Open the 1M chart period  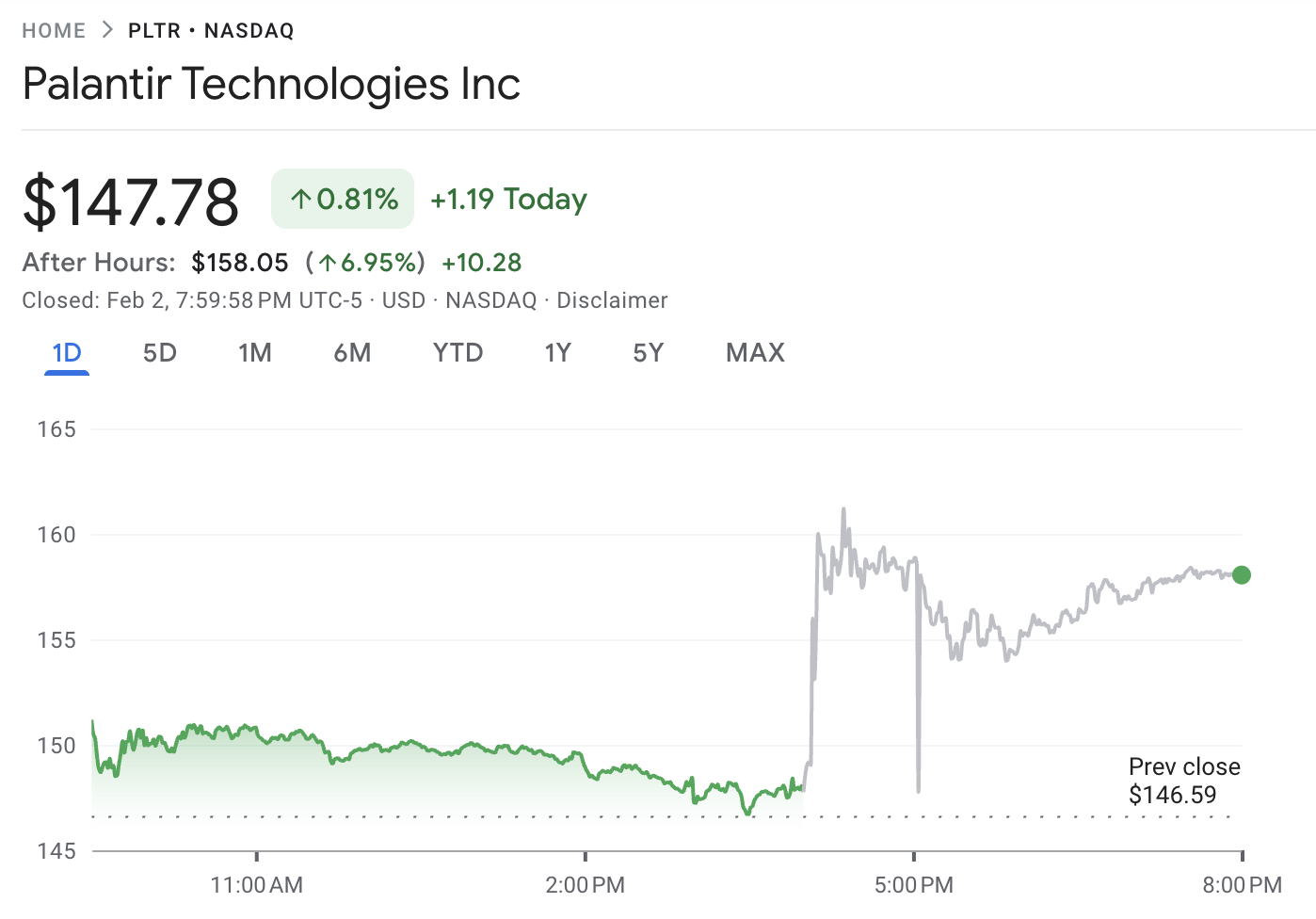click(255, 352)
